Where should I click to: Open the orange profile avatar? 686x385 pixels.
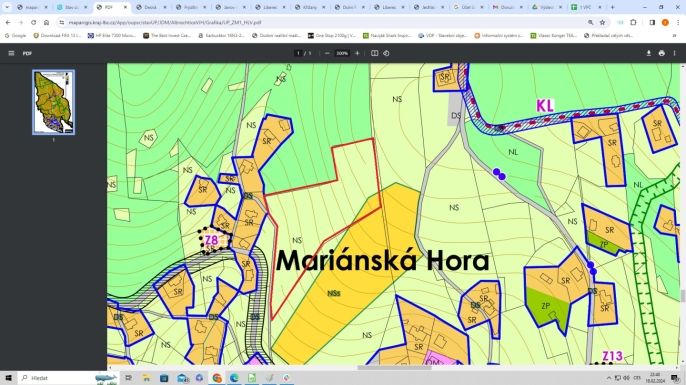pos(665,22)
